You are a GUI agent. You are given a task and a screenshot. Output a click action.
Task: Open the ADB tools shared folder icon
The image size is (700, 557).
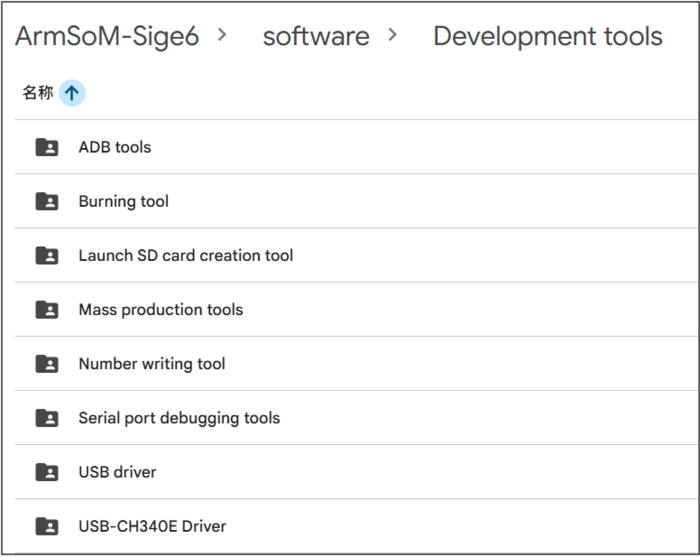[x=47, y=147]
